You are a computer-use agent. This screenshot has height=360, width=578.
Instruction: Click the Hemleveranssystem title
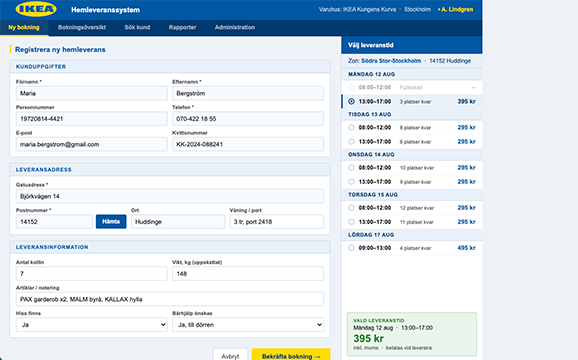coord(105,10)
